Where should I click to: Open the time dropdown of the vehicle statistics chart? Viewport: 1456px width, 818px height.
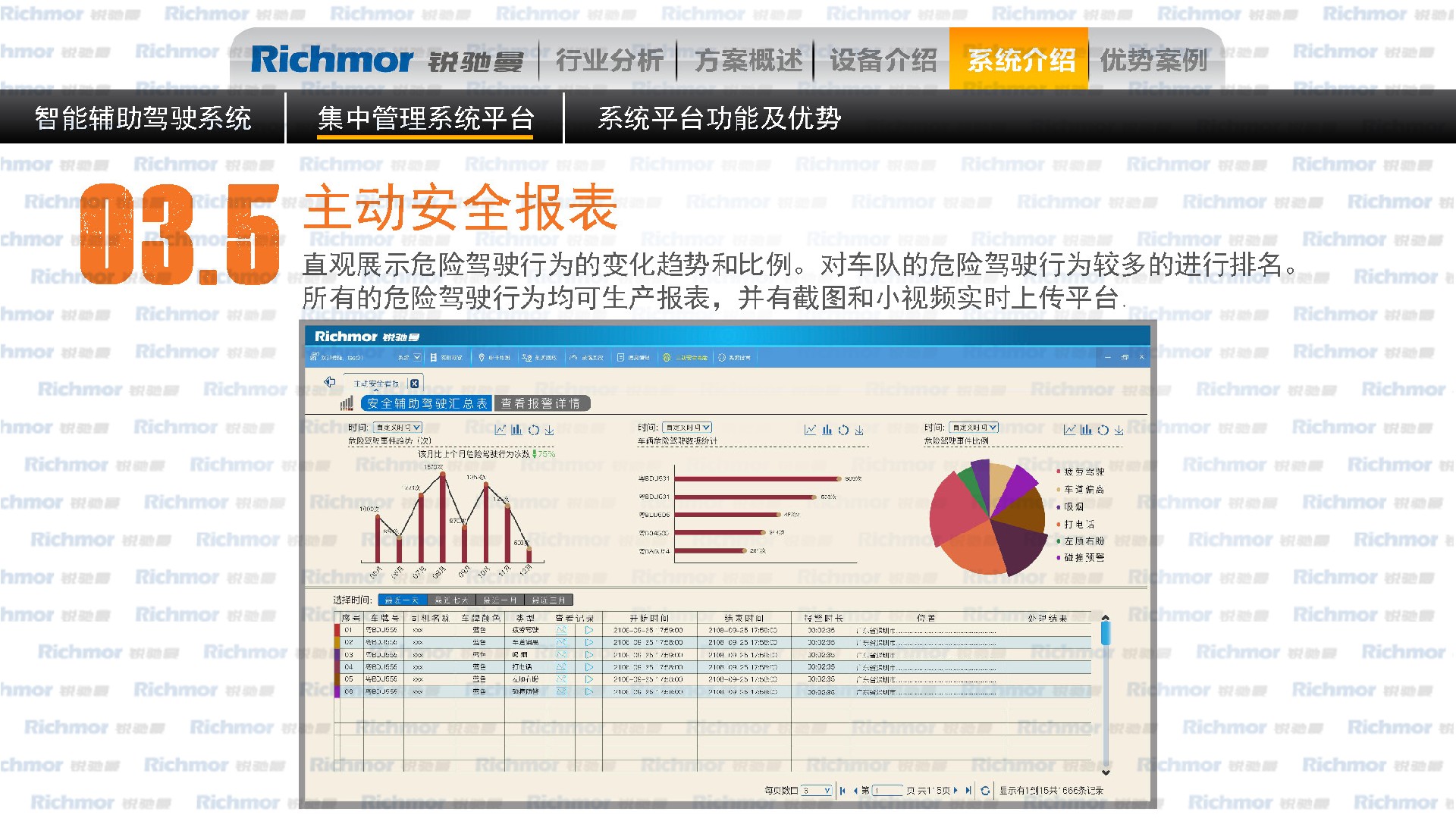pos(686,428)
